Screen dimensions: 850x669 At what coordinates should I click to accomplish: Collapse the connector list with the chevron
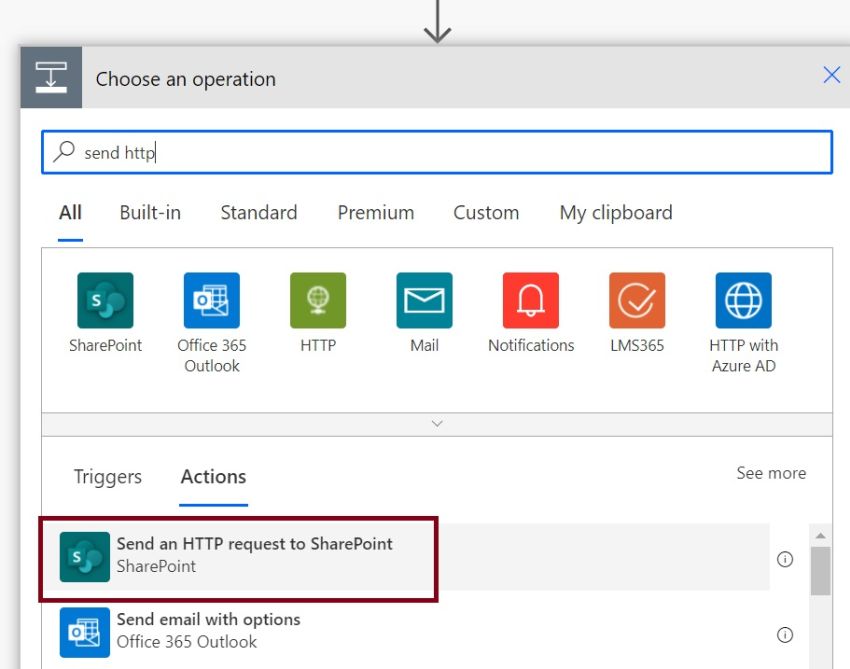tap(436, 423)
